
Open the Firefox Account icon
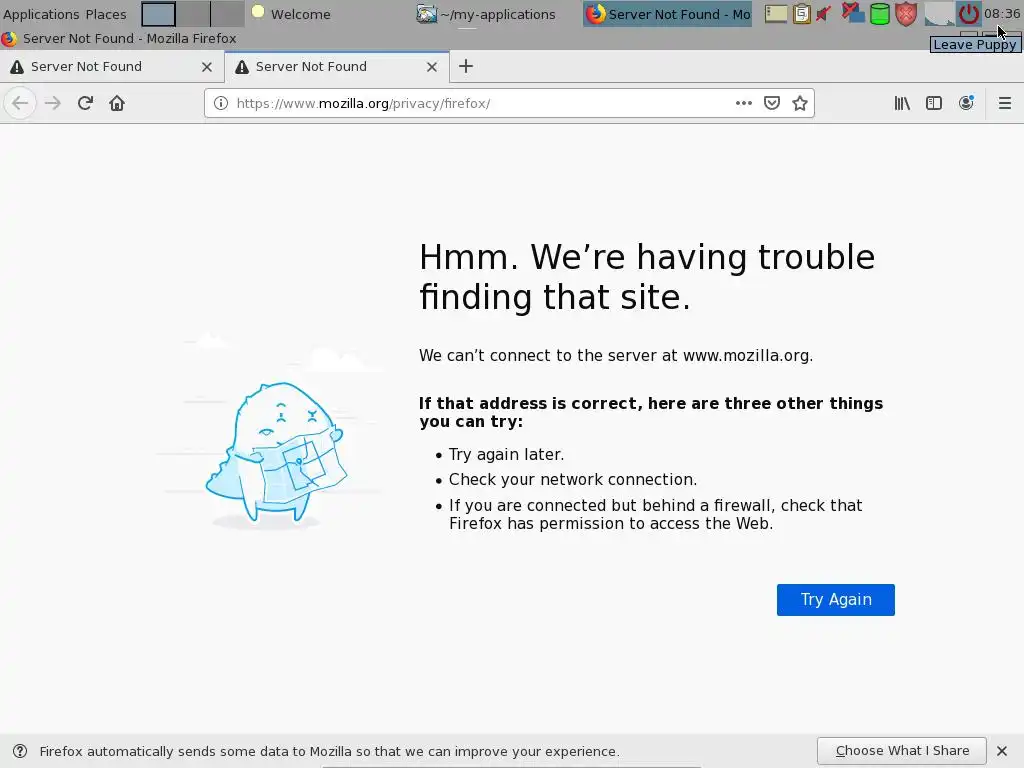click(966, 103)
